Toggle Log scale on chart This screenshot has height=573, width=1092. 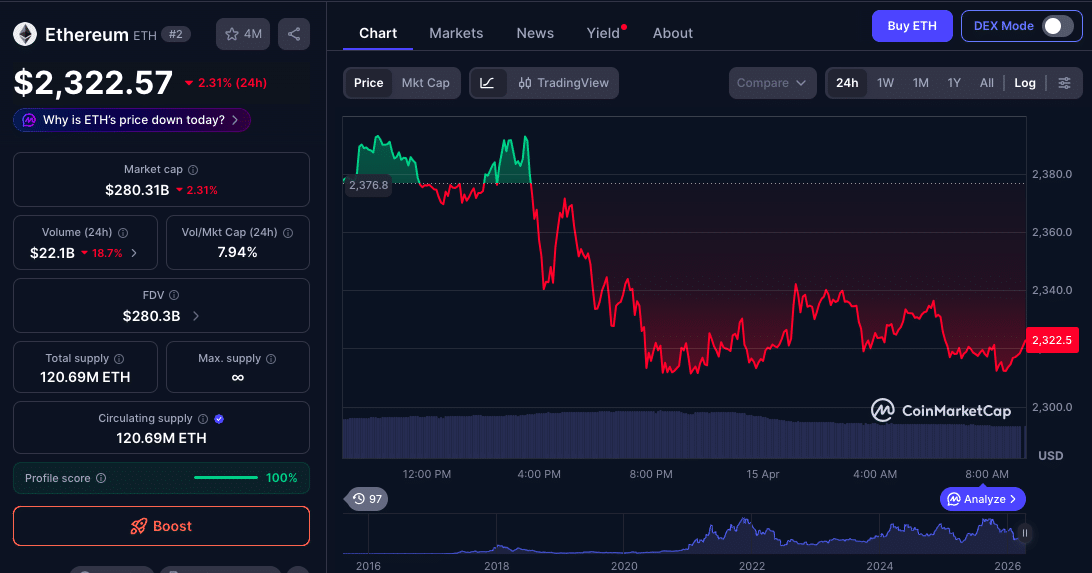(1024, 83)
